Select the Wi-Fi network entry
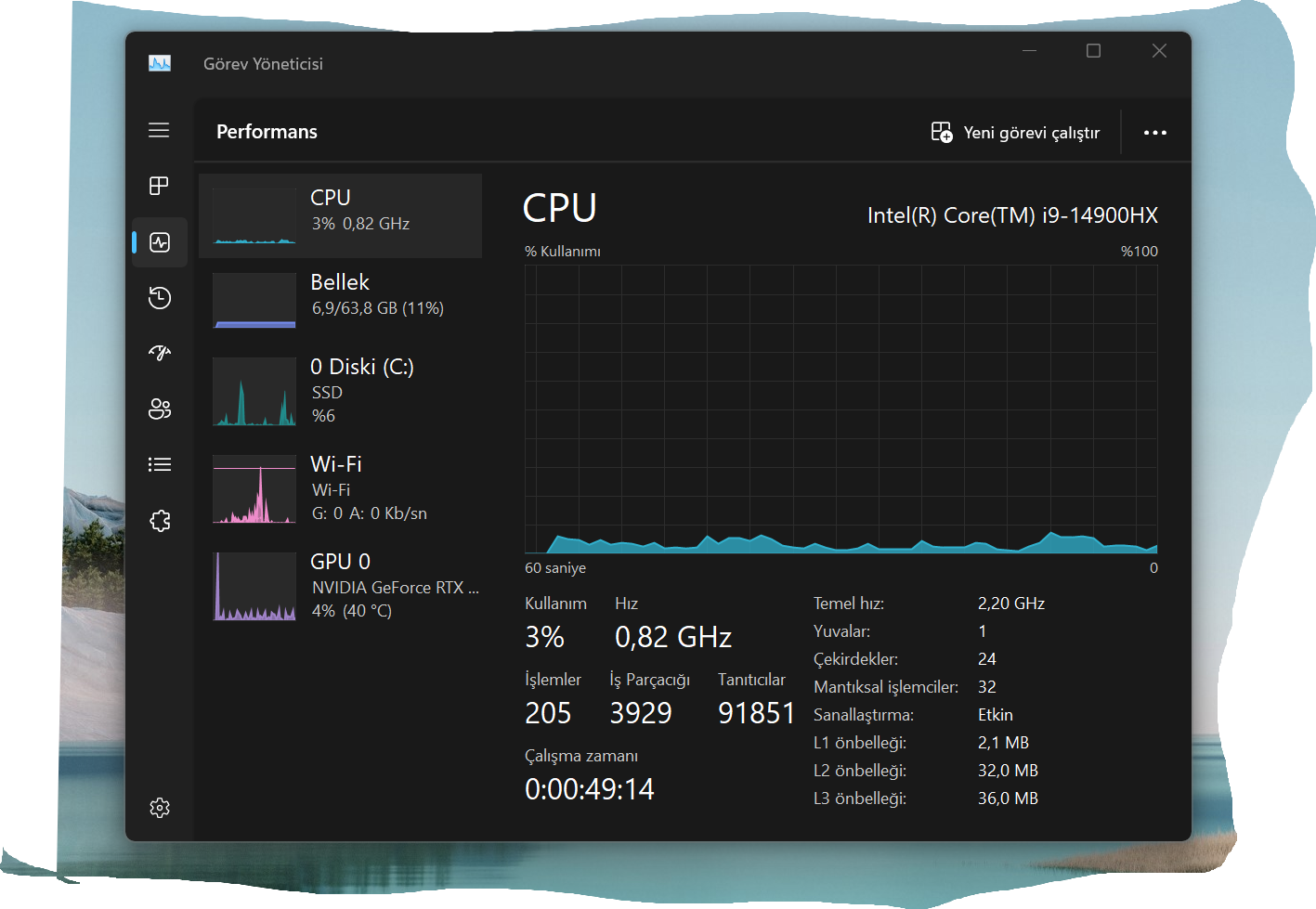The image size is (1316, 909). coord(340,488)
